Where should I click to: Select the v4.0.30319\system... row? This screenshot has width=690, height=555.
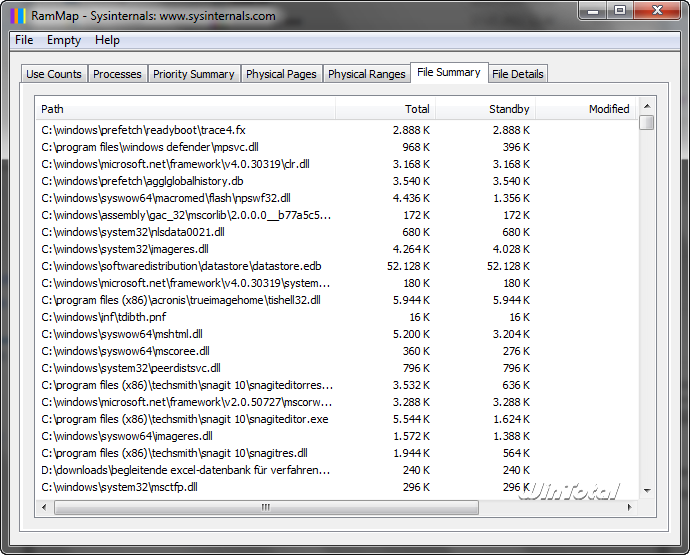336,283
